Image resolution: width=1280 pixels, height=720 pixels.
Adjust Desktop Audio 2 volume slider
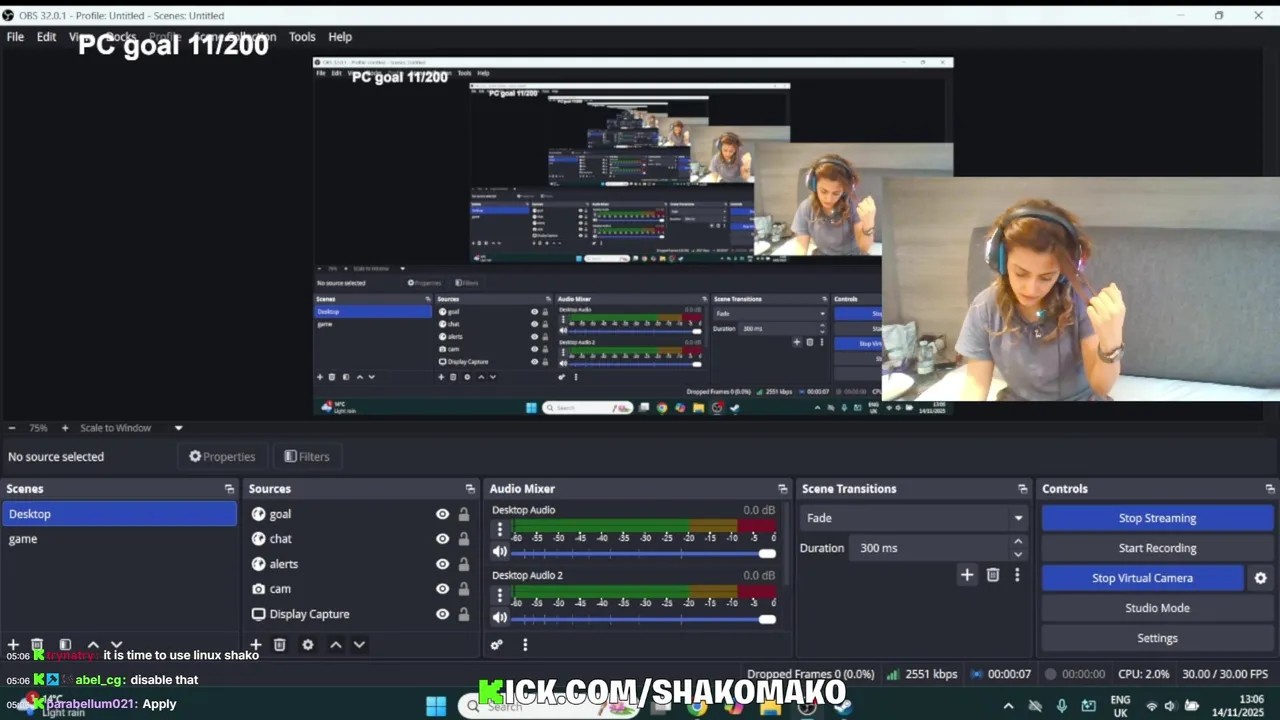pyautogui.click(x=645, y=619)
